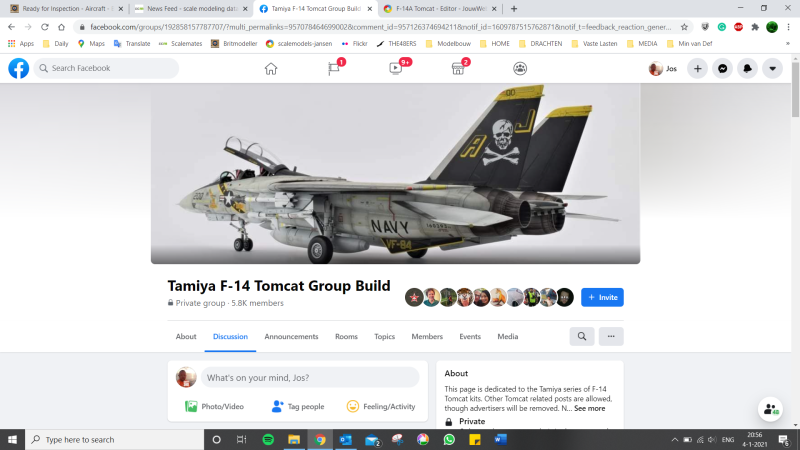The image size is (800, 450).
Task: Click browser Back arrow
Action: [11, 27]
